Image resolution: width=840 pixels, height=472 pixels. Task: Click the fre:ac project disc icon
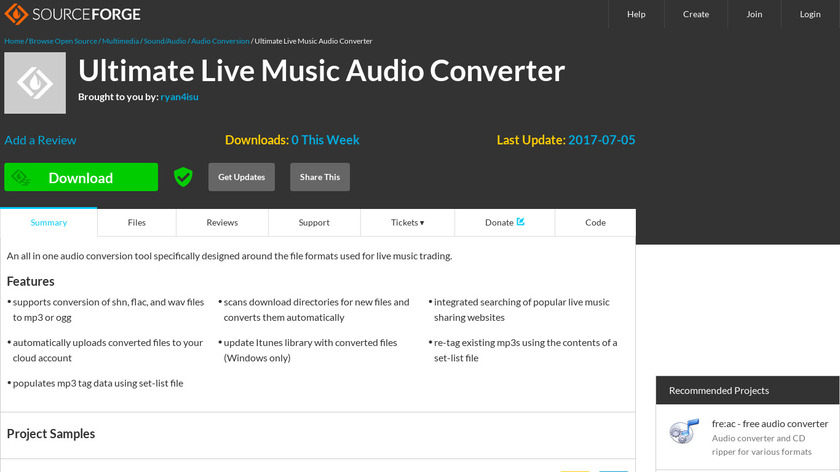coord(684,431)
